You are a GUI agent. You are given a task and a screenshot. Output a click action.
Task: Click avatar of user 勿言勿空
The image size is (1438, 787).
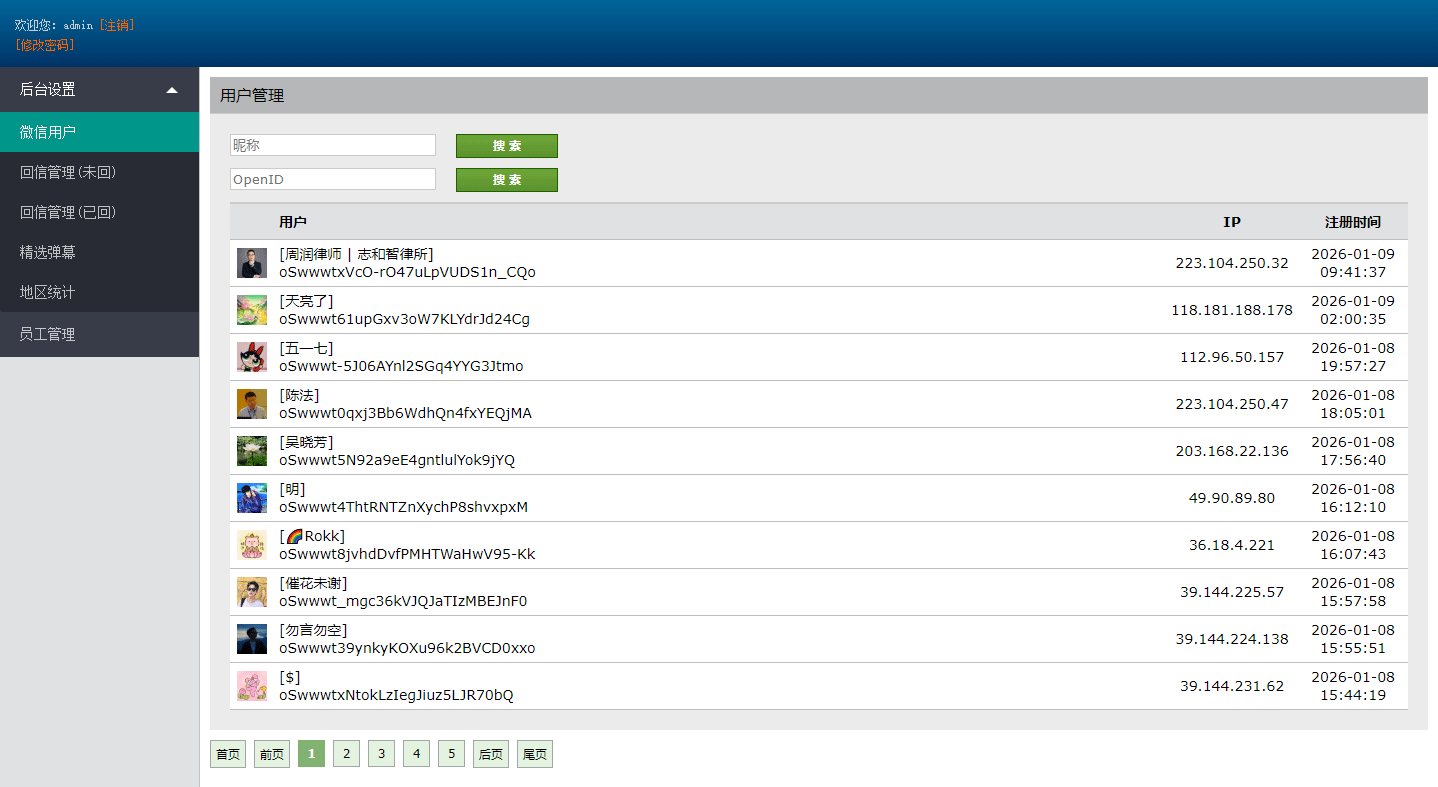pyautogui.click(x=252, y=639)
